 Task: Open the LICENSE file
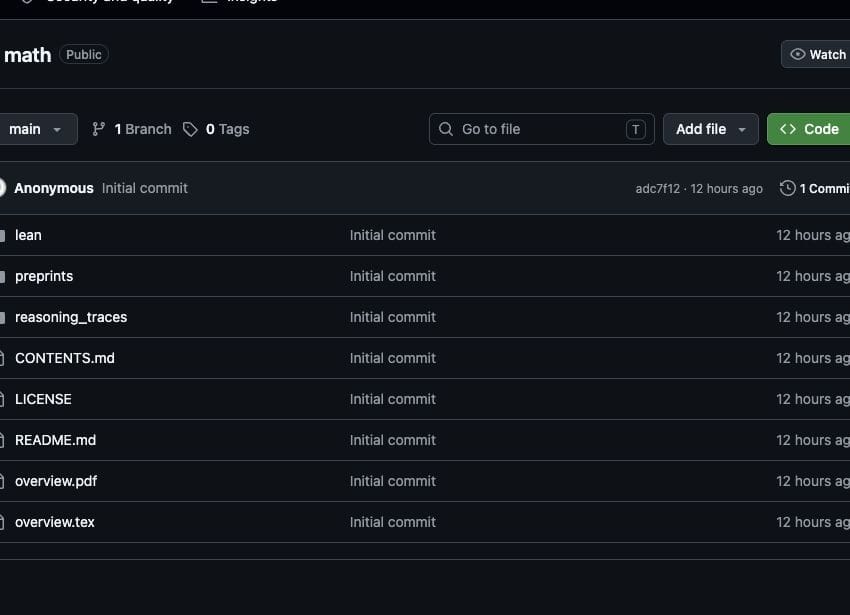point(43,399)
